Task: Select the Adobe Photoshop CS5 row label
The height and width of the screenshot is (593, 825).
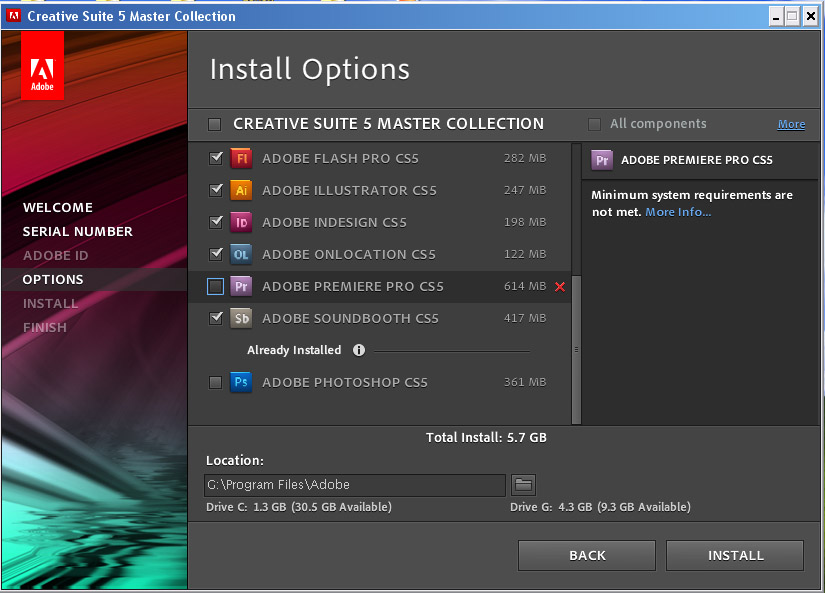Action: (345, 383)
